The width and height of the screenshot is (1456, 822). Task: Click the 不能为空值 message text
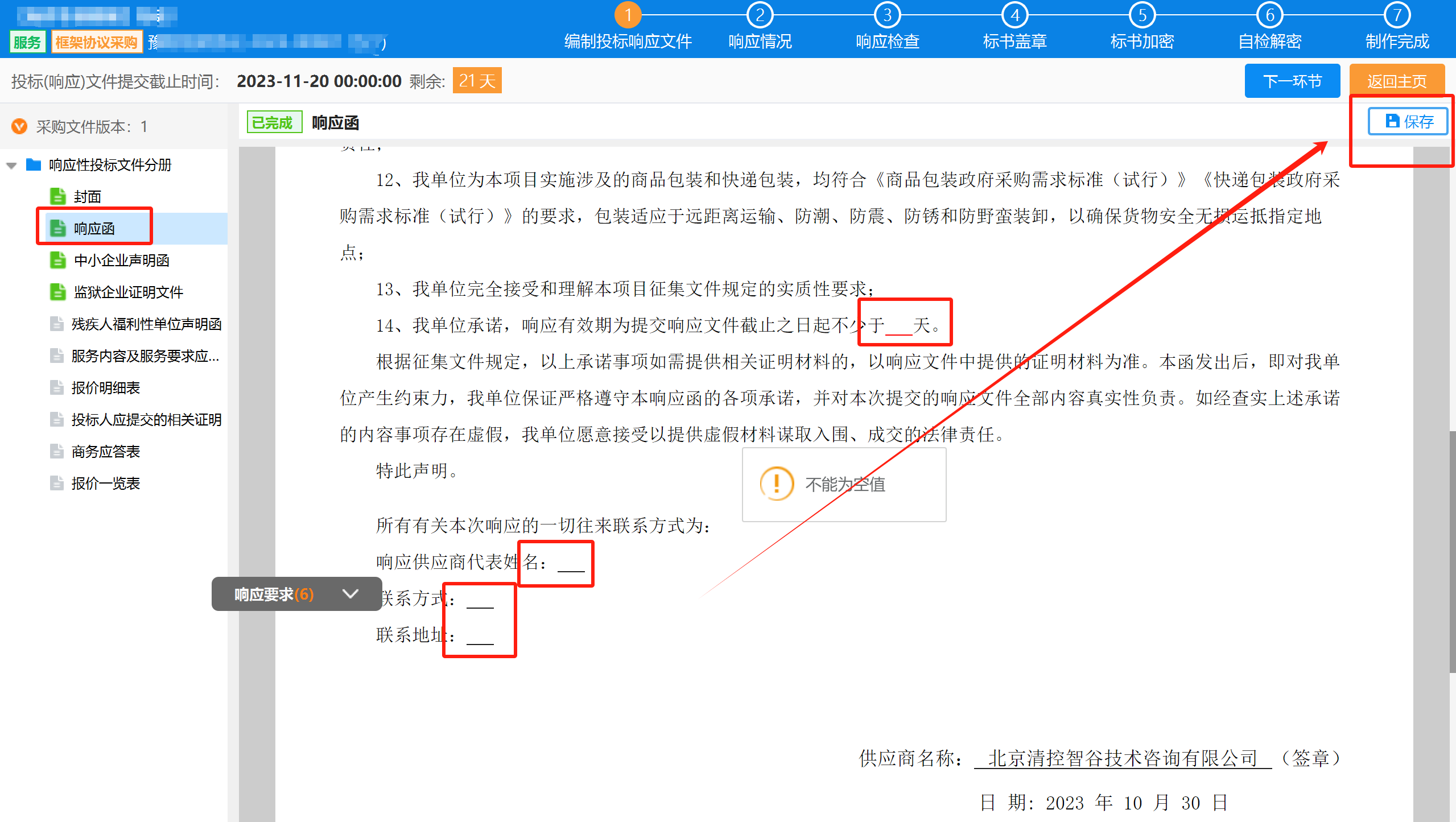point(845,484)
